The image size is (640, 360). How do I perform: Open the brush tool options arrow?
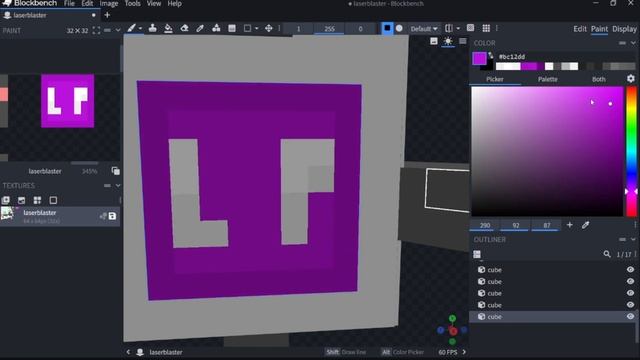coord(140,29)
